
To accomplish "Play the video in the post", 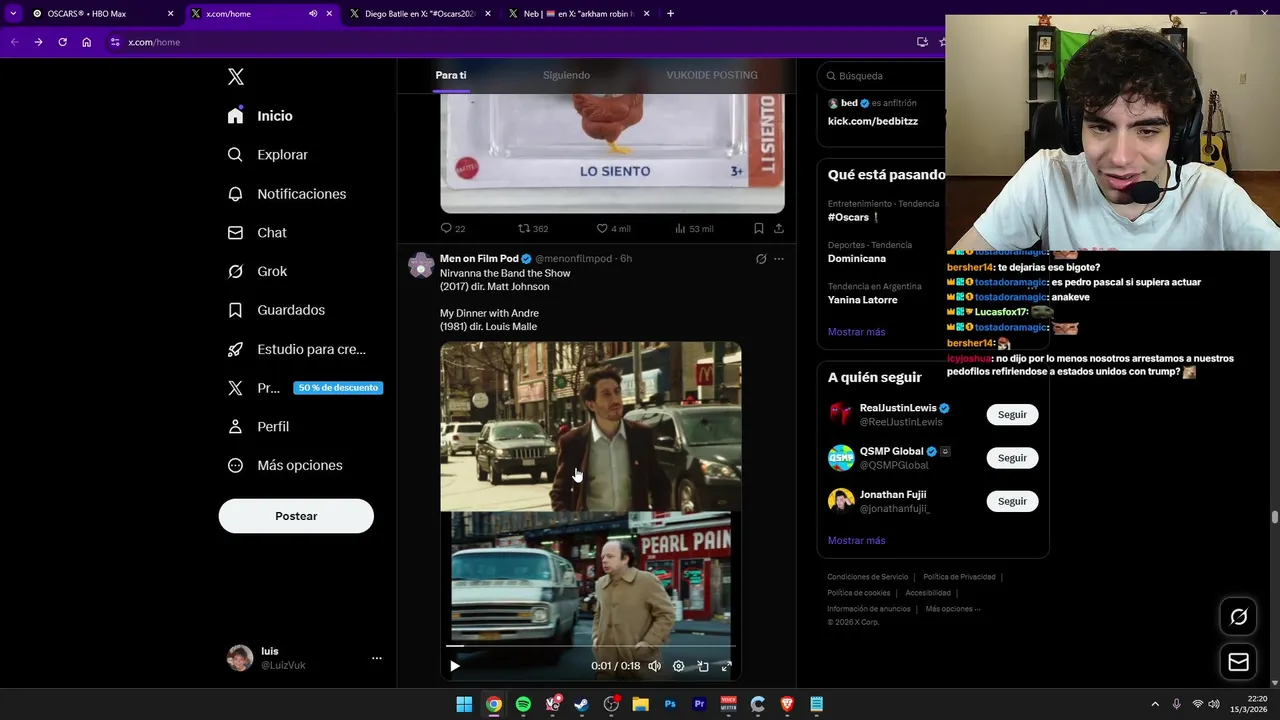I will [455, 666].
